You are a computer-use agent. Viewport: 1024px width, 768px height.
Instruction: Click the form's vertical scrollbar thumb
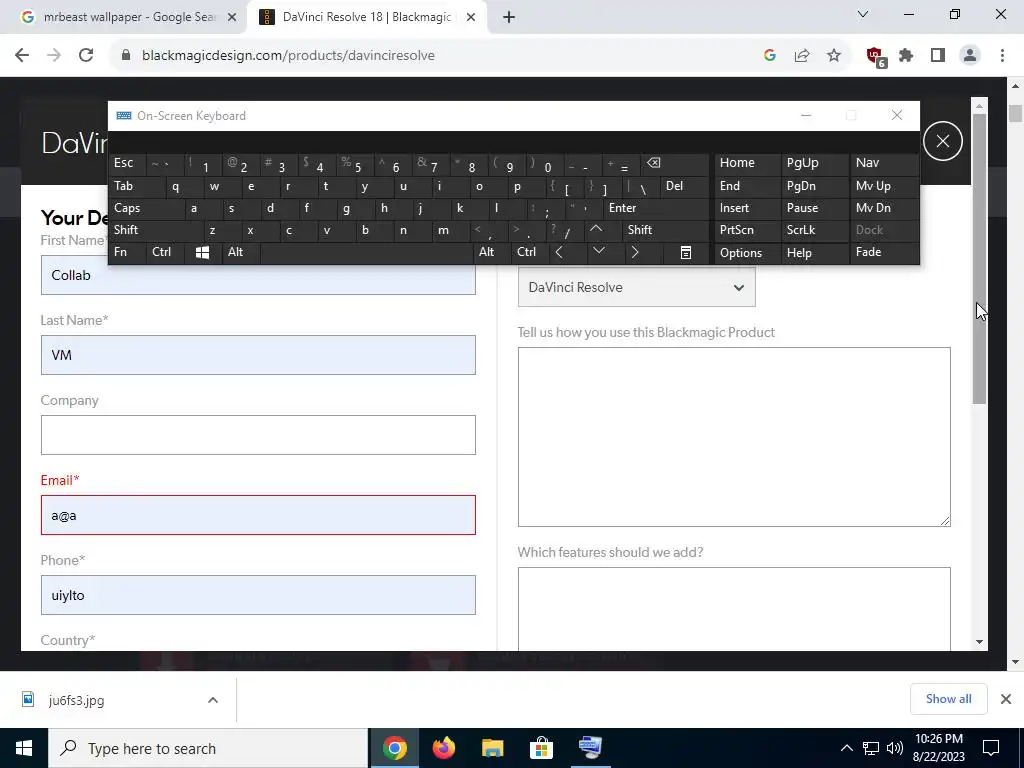pyautogui.click(x=979, y=258)
